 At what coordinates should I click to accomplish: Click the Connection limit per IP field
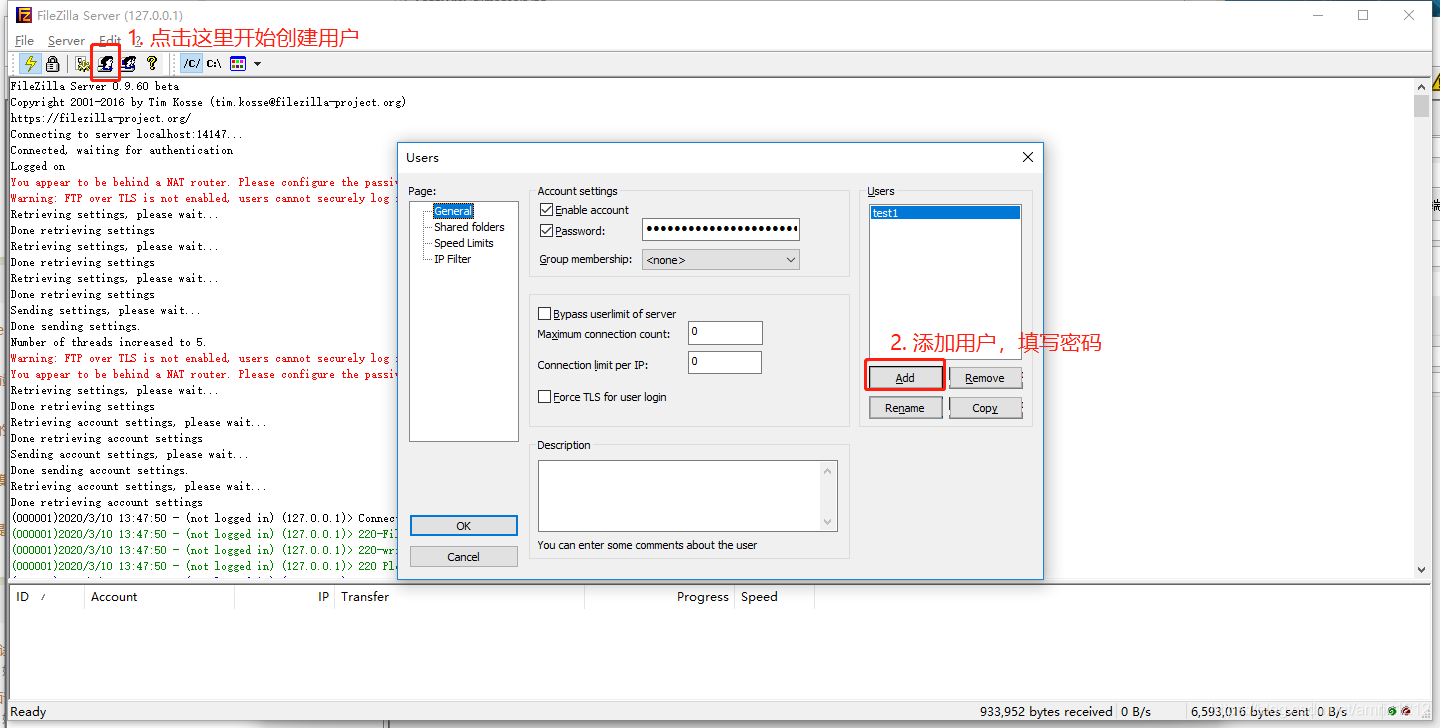(x=725, y=363)
